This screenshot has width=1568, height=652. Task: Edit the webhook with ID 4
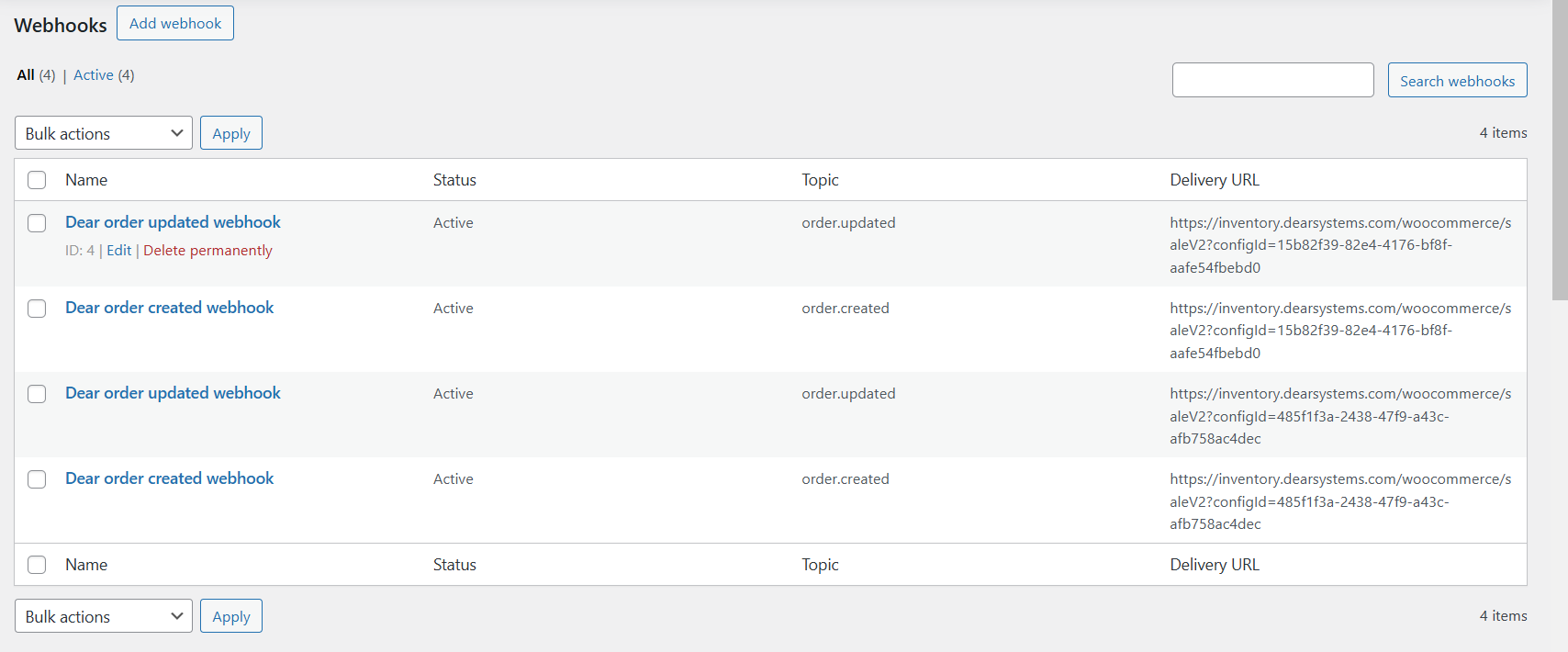118,251
